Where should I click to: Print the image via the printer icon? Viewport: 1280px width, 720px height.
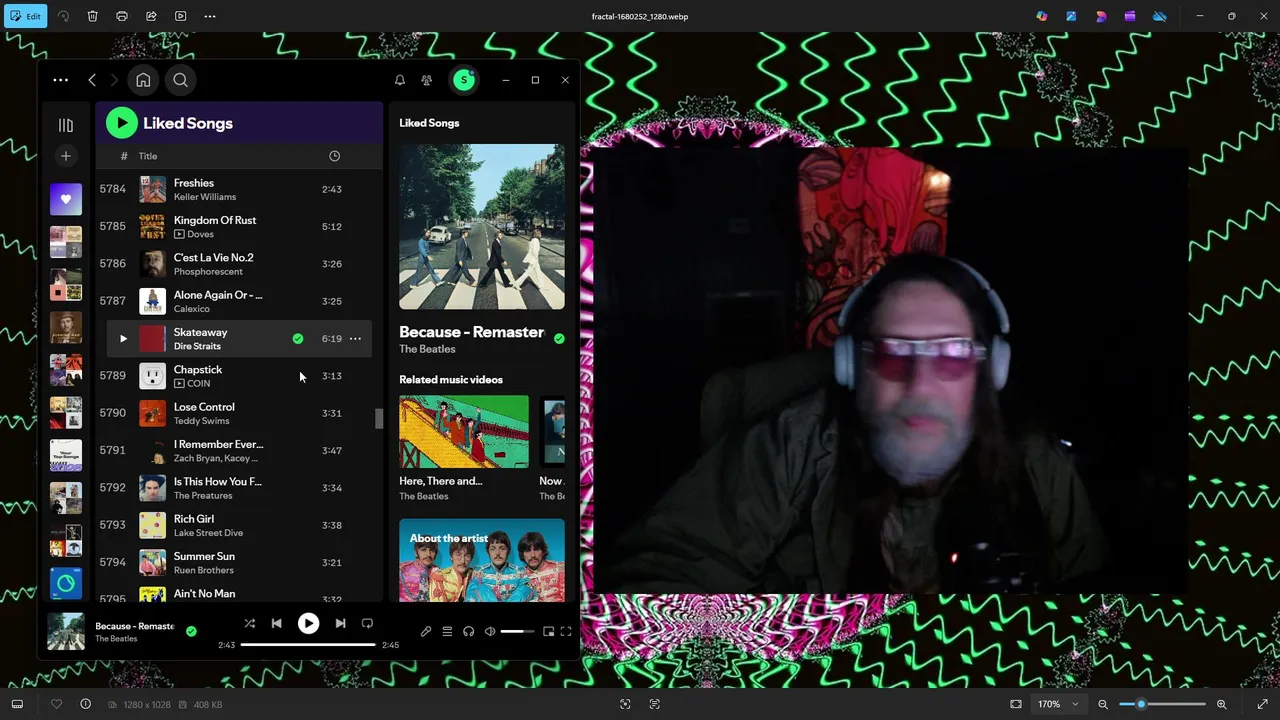pos(122,16)
